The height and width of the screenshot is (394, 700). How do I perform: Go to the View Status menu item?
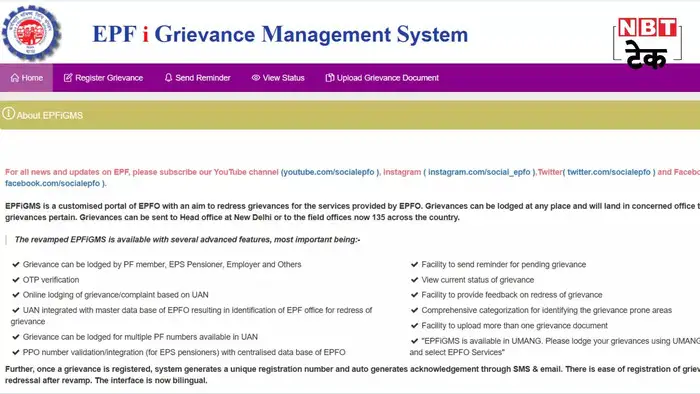pyautogui.click(x=278, y=78)
